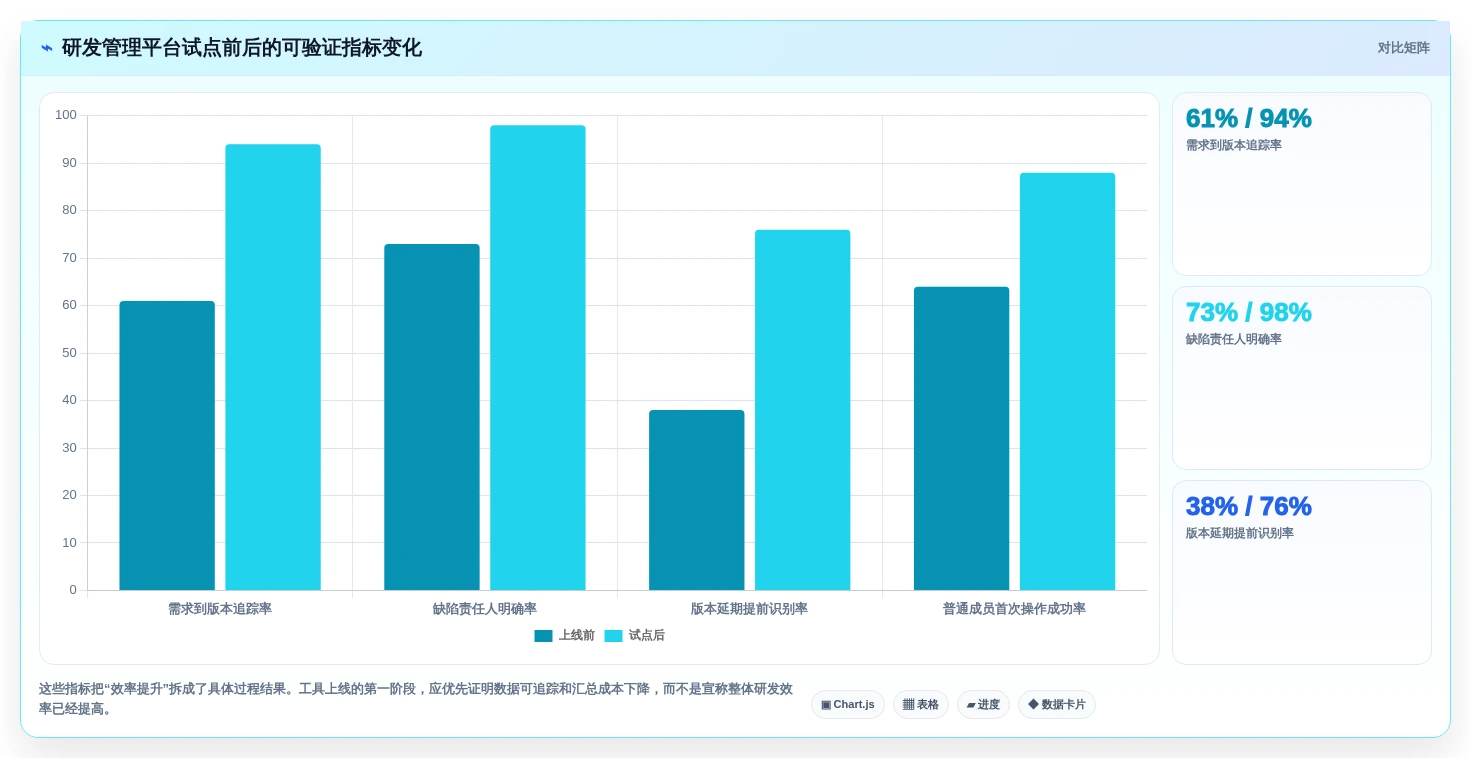Click the title 研发管理平台试点前后的可验证指标变化
This screenshot has height=758, width=1471.
tap(242, 48)
